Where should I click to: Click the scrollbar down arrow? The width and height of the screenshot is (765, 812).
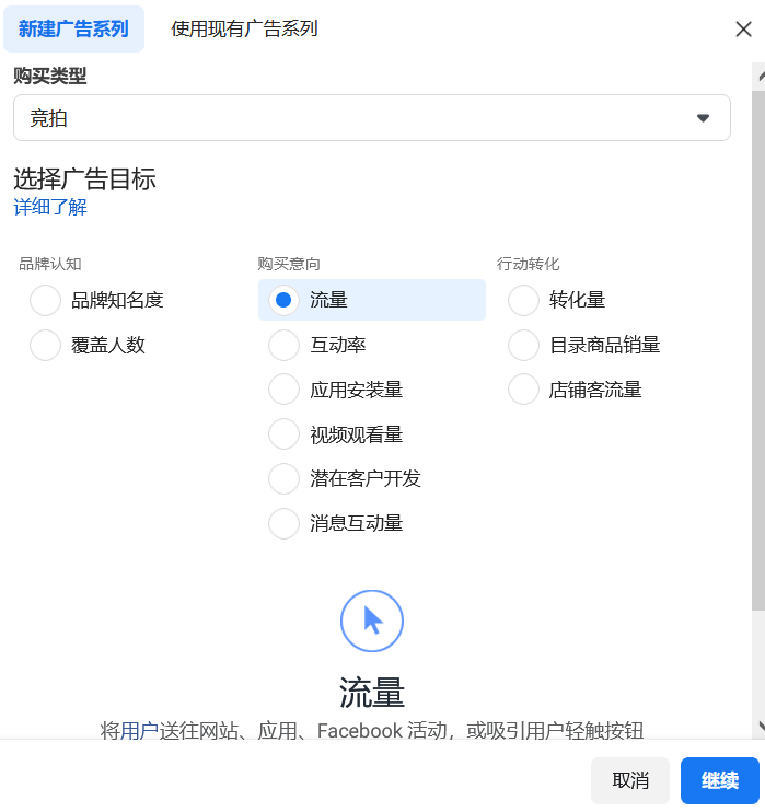coord(761,726)
